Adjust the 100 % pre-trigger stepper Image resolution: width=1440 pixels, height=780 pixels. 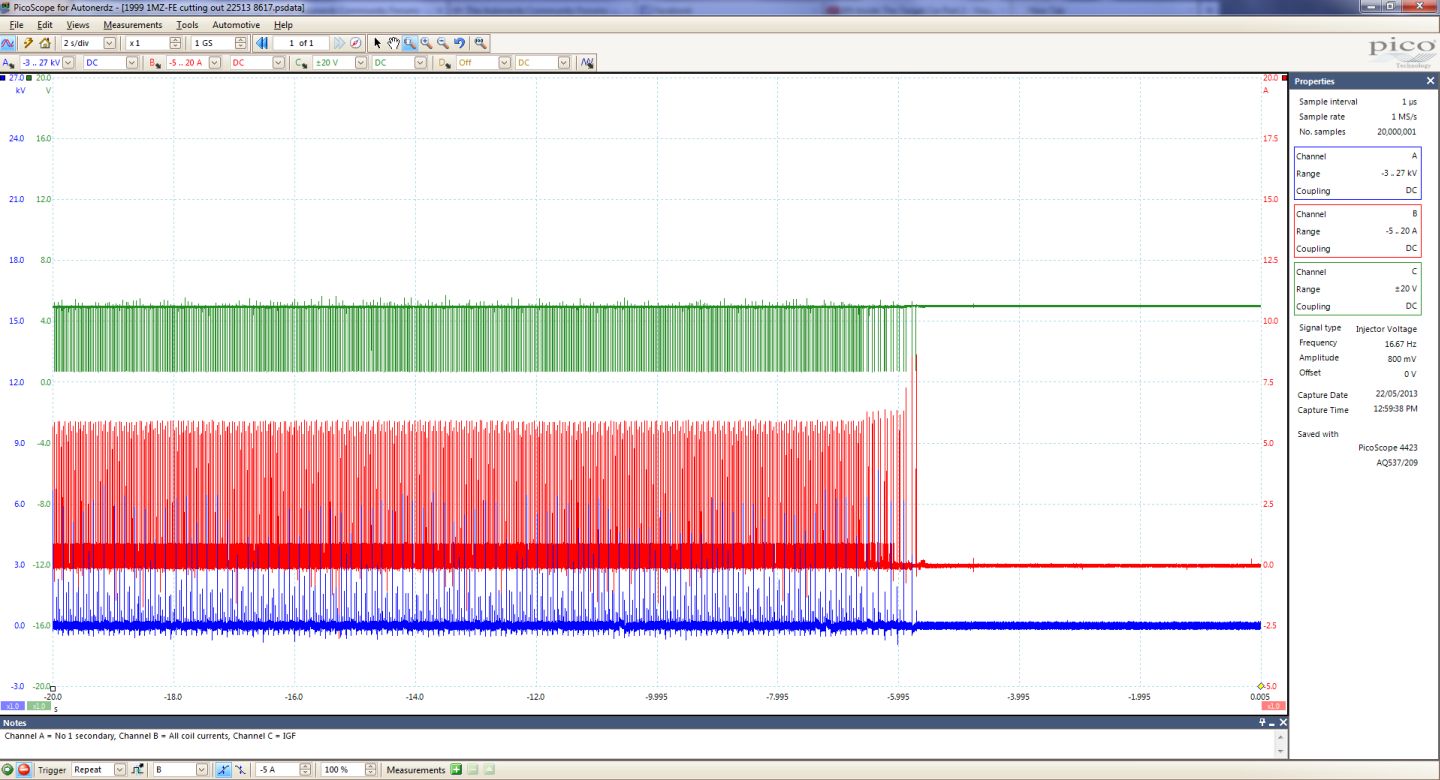point(370,770)
